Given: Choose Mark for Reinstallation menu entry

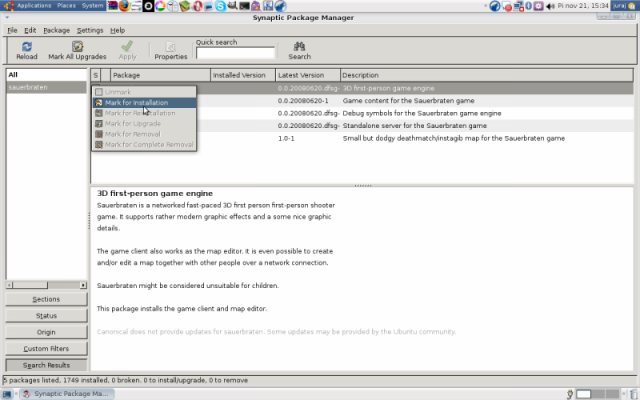Looking at the screenshot, I should click(x=144, y=113).
